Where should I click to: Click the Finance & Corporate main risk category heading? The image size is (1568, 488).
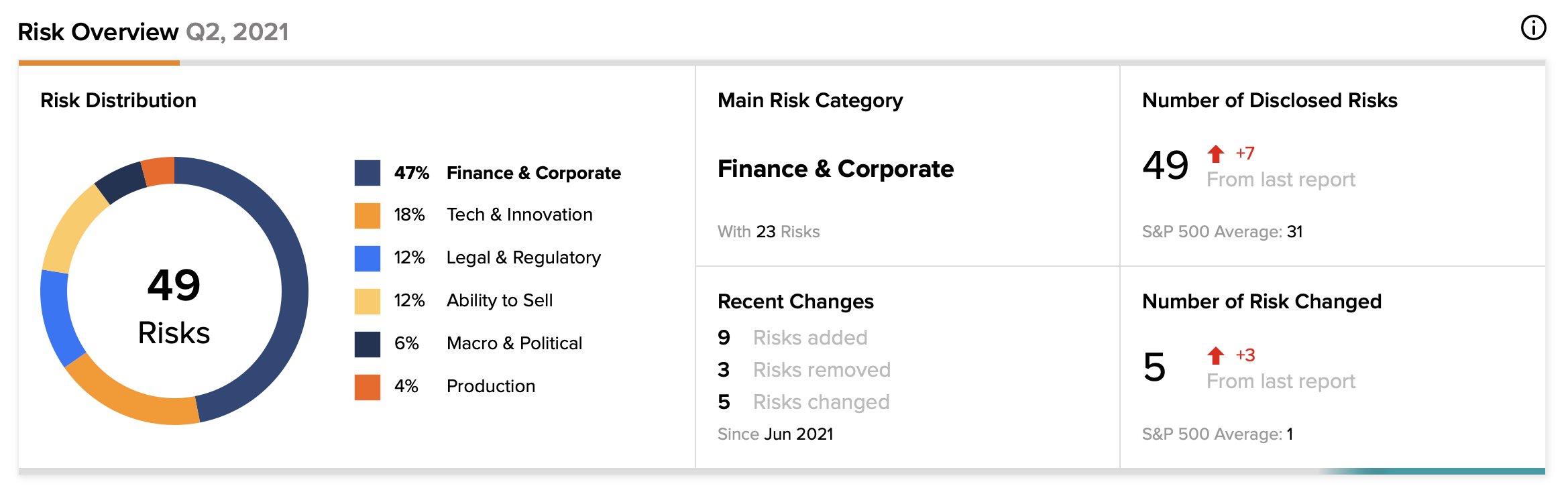(x=836, y=169)
